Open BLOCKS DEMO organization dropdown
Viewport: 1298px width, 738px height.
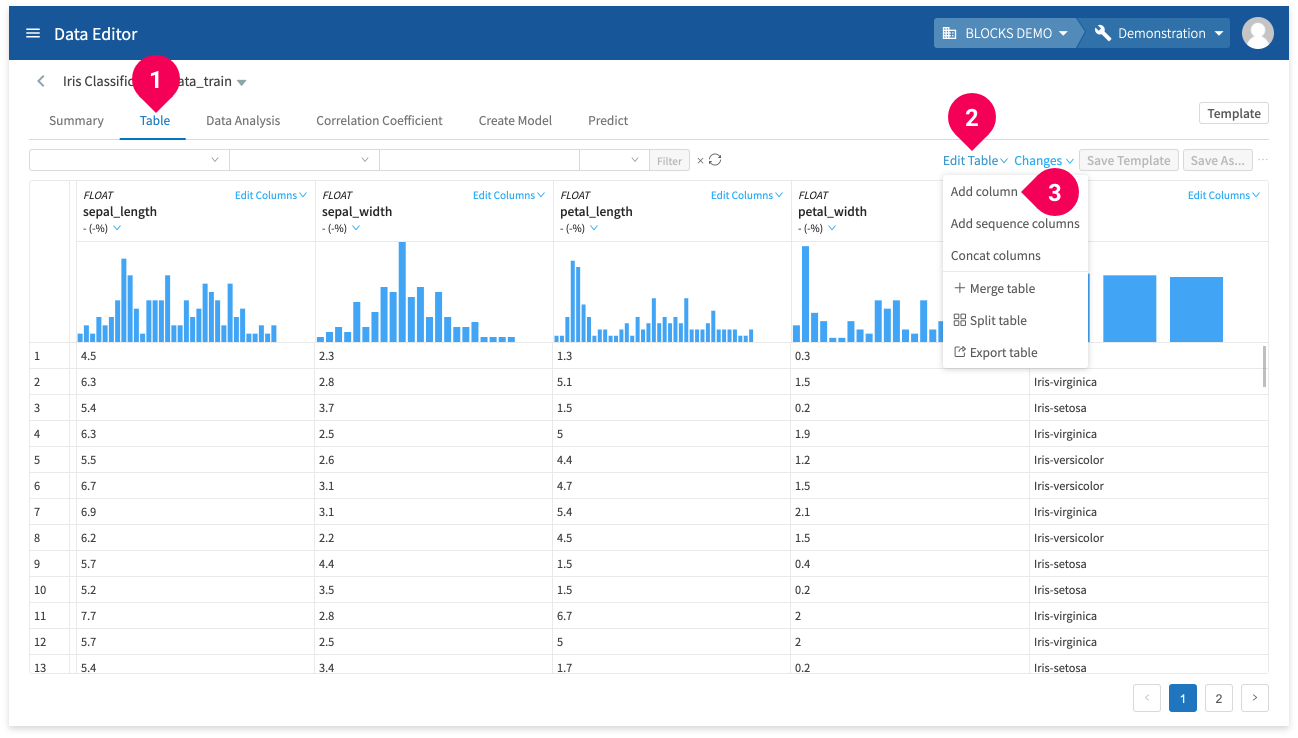coord(1008,33)
